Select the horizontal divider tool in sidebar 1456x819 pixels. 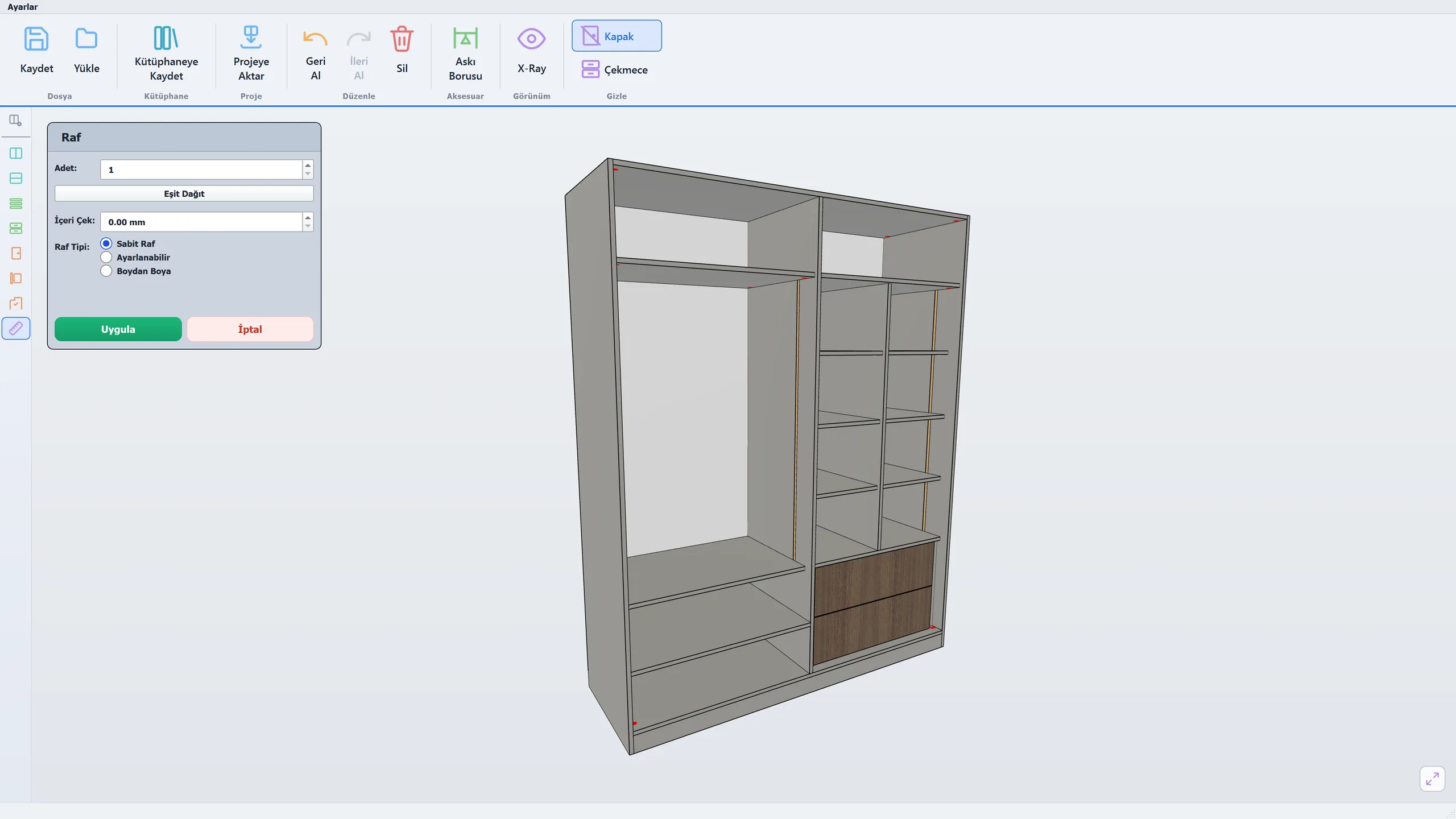16,179
